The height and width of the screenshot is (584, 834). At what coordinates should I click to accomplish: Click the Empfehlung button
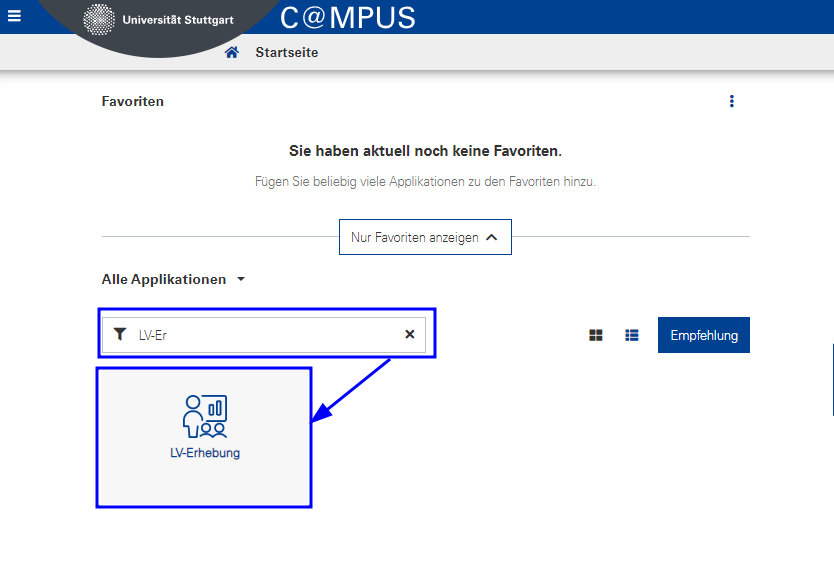704,335
